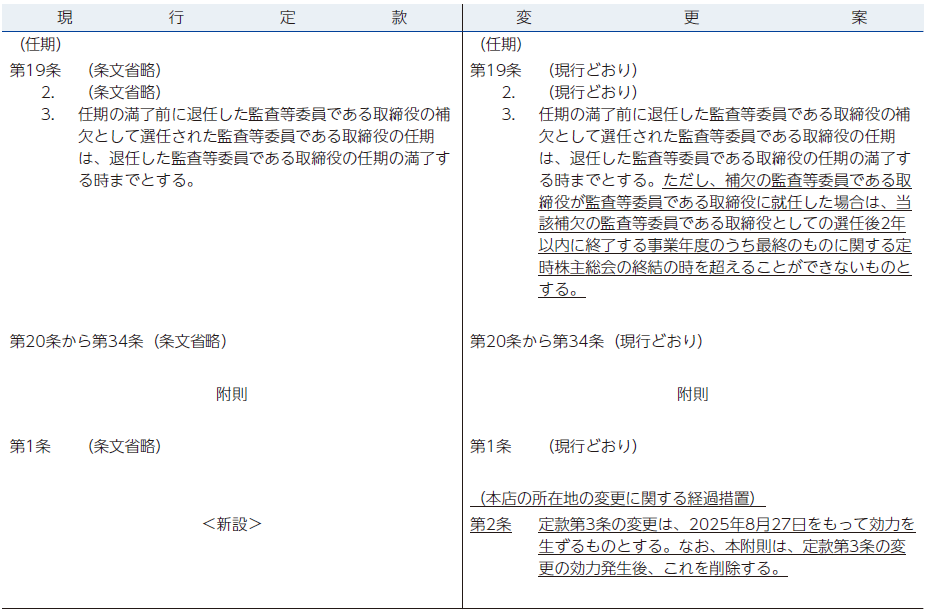
Task: Select the <新設> placeholder text
Action: click(231, 524)
